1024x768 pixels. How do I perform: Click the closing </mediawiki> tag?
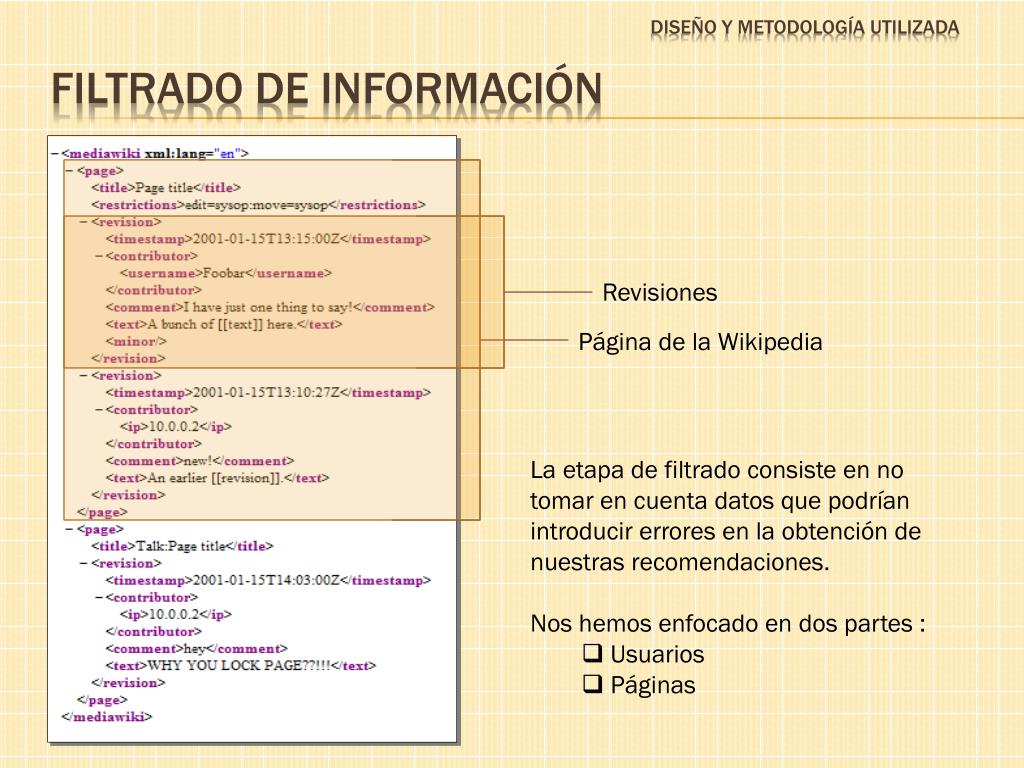coord(106,716)
